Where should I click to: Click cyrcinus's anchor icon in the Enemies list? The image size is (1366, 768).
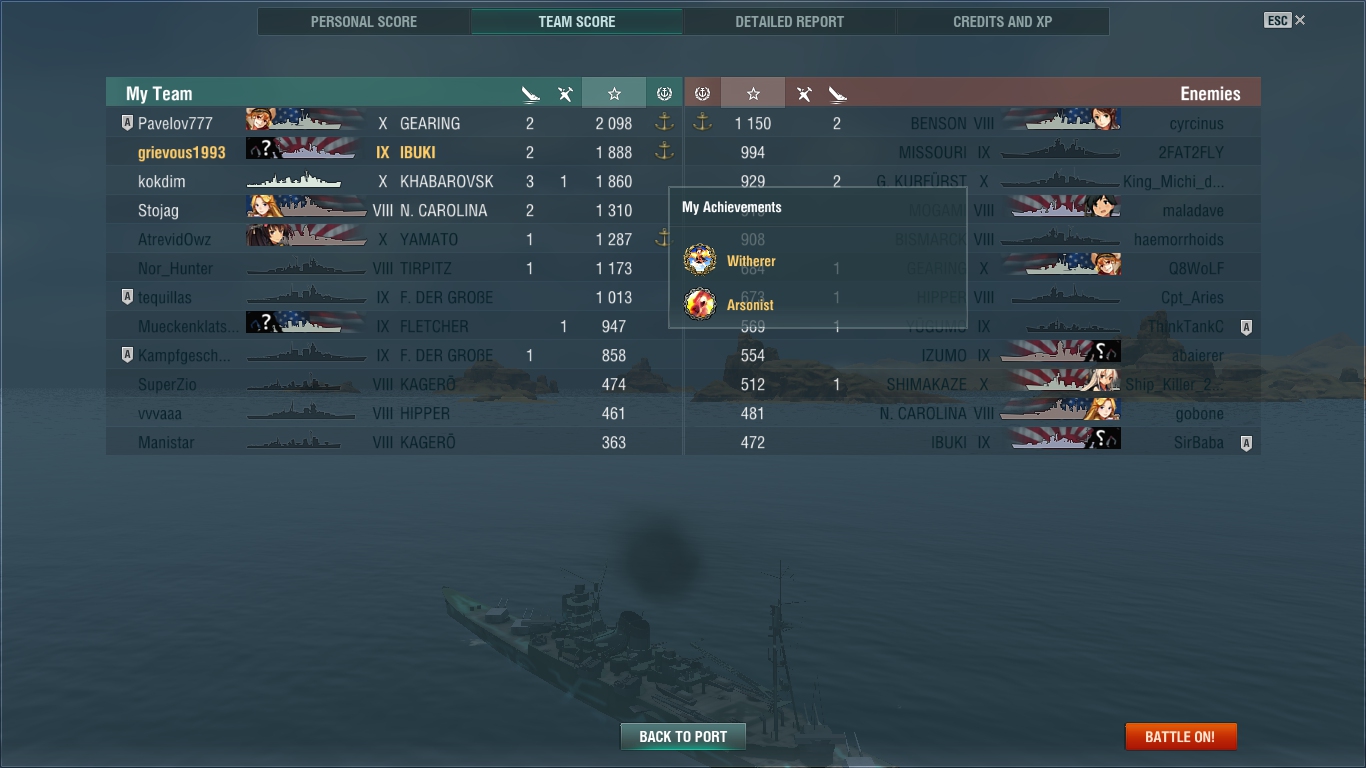pyautogui.click(x=702, y=123)
